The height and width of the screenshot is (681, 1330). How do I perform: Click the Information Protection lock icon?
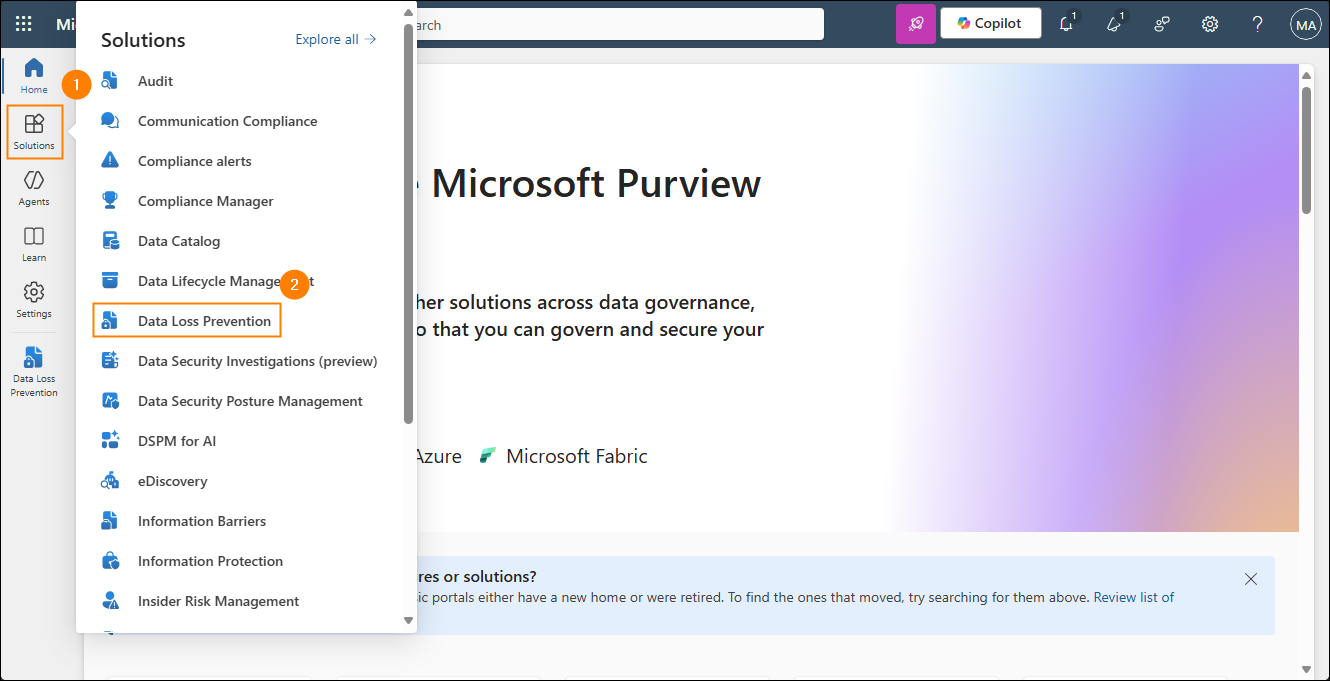point(110,561)
